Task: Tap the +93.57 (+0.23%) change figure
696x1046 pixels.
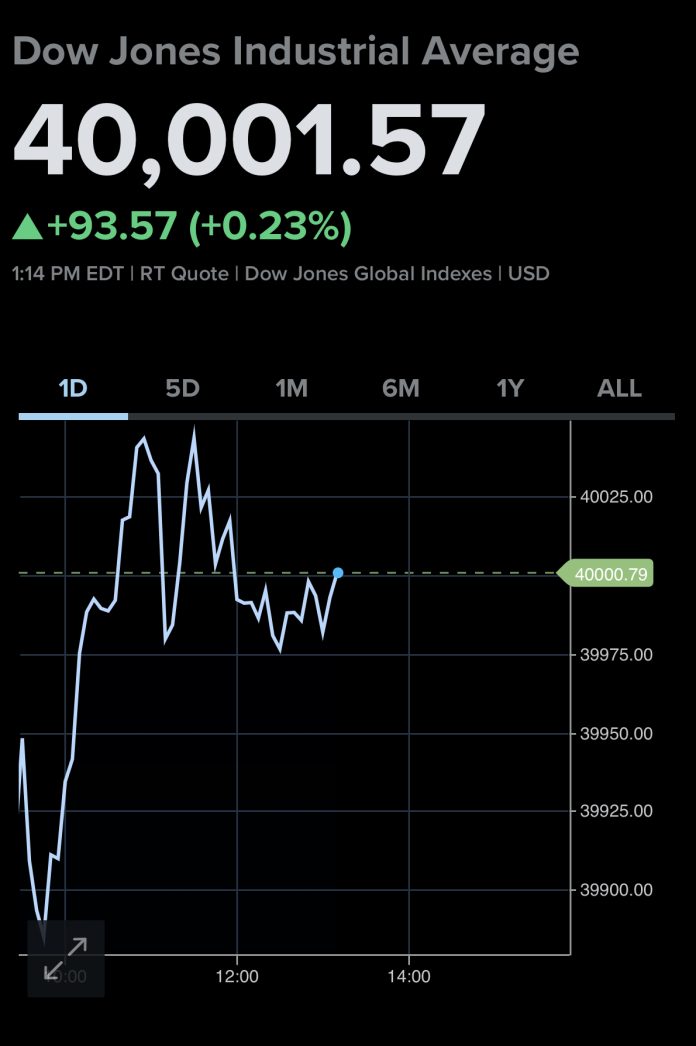Action: (199, 228)
